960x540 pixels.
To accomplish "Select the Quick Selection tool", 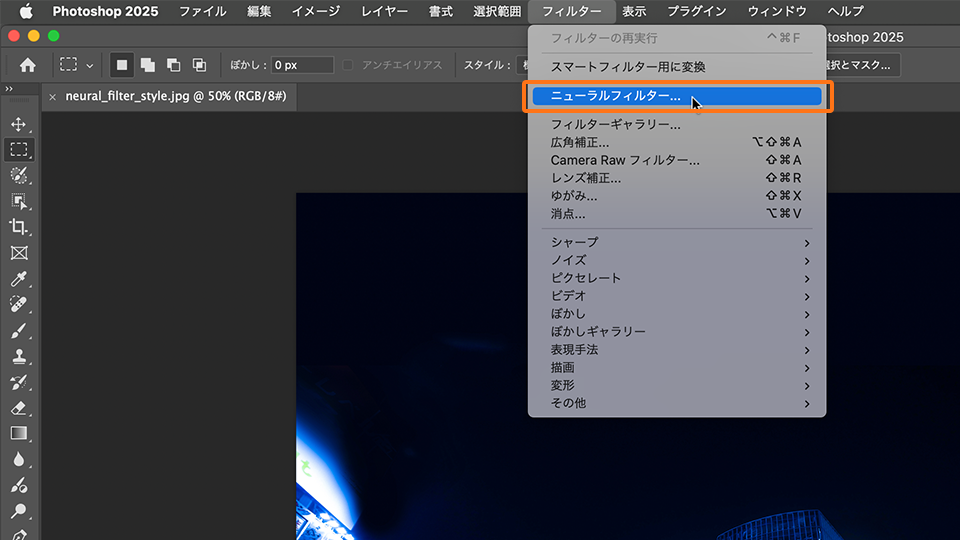I will [18, 176].
